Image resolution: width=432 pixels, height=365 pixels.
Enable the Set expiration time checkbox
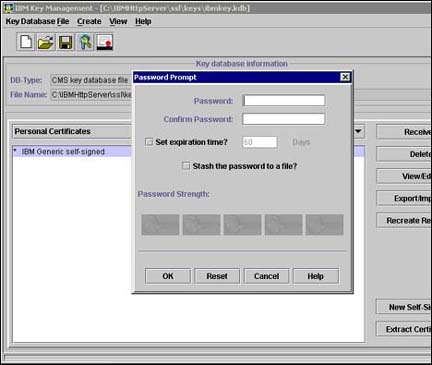point(149,142)
